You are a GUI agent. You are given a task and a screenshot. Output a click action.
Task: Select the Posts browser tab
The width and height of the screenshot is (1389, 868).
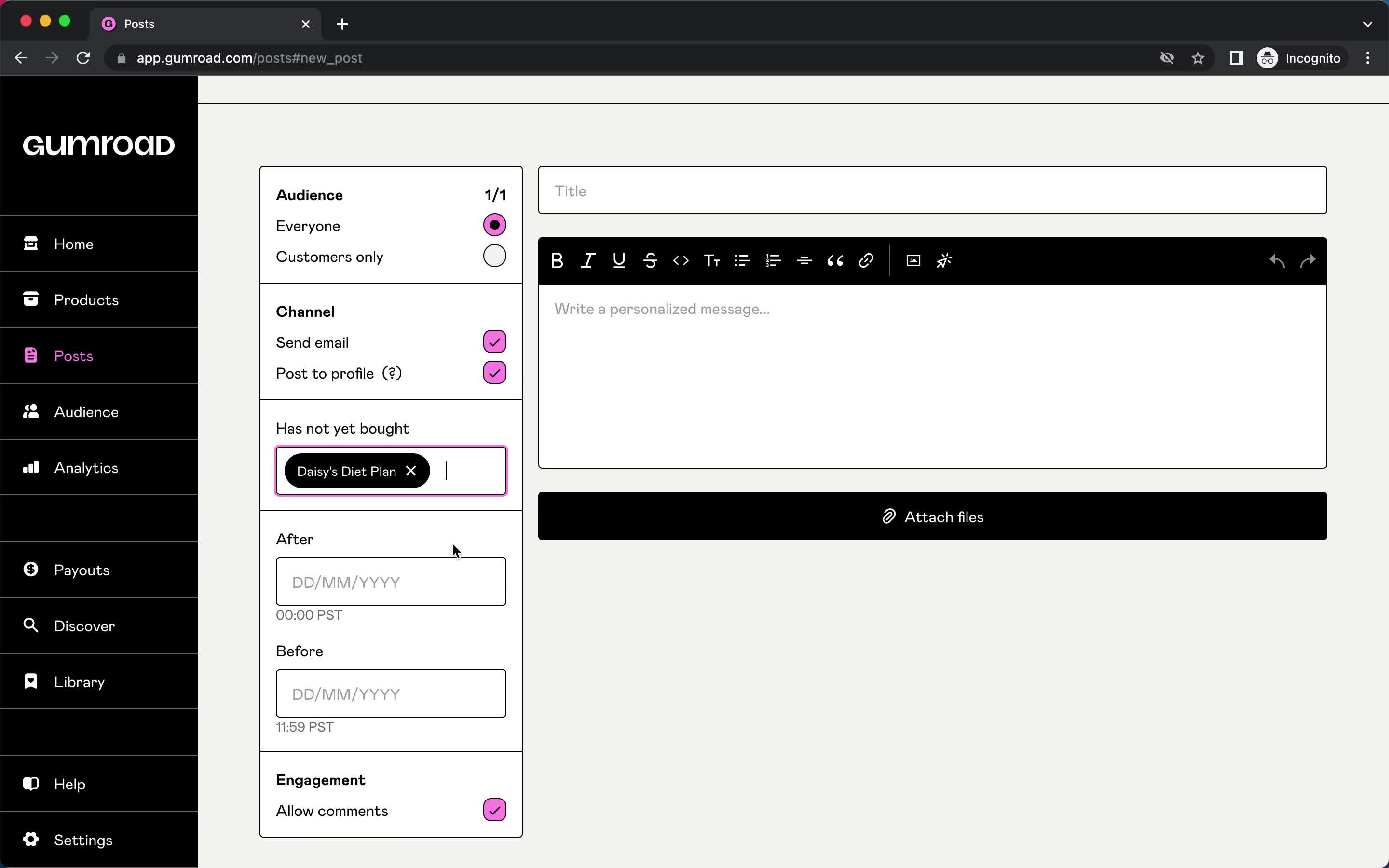click(x=205, y=24)
